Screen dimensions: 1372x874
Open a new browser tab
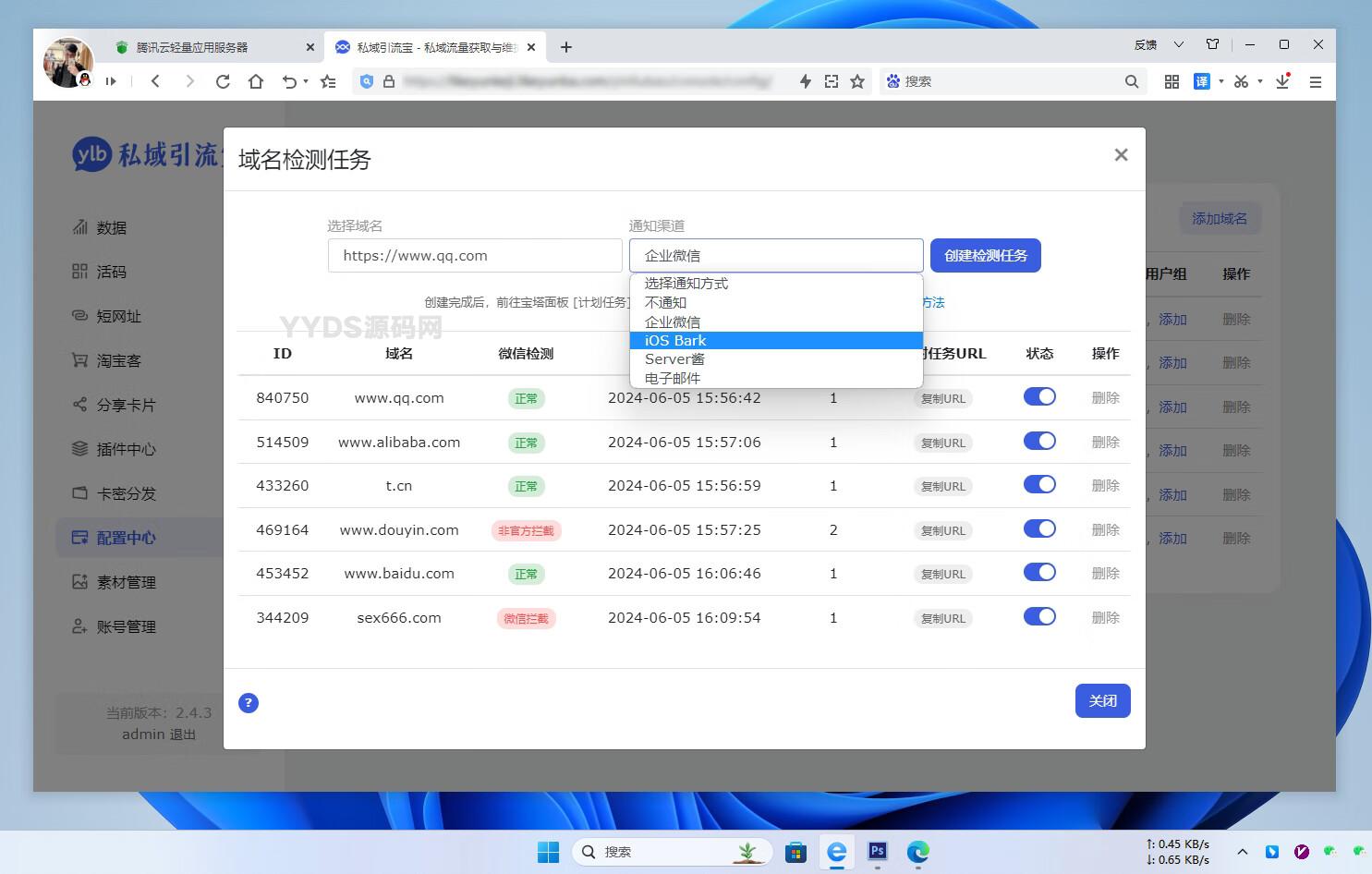[566, 47]
